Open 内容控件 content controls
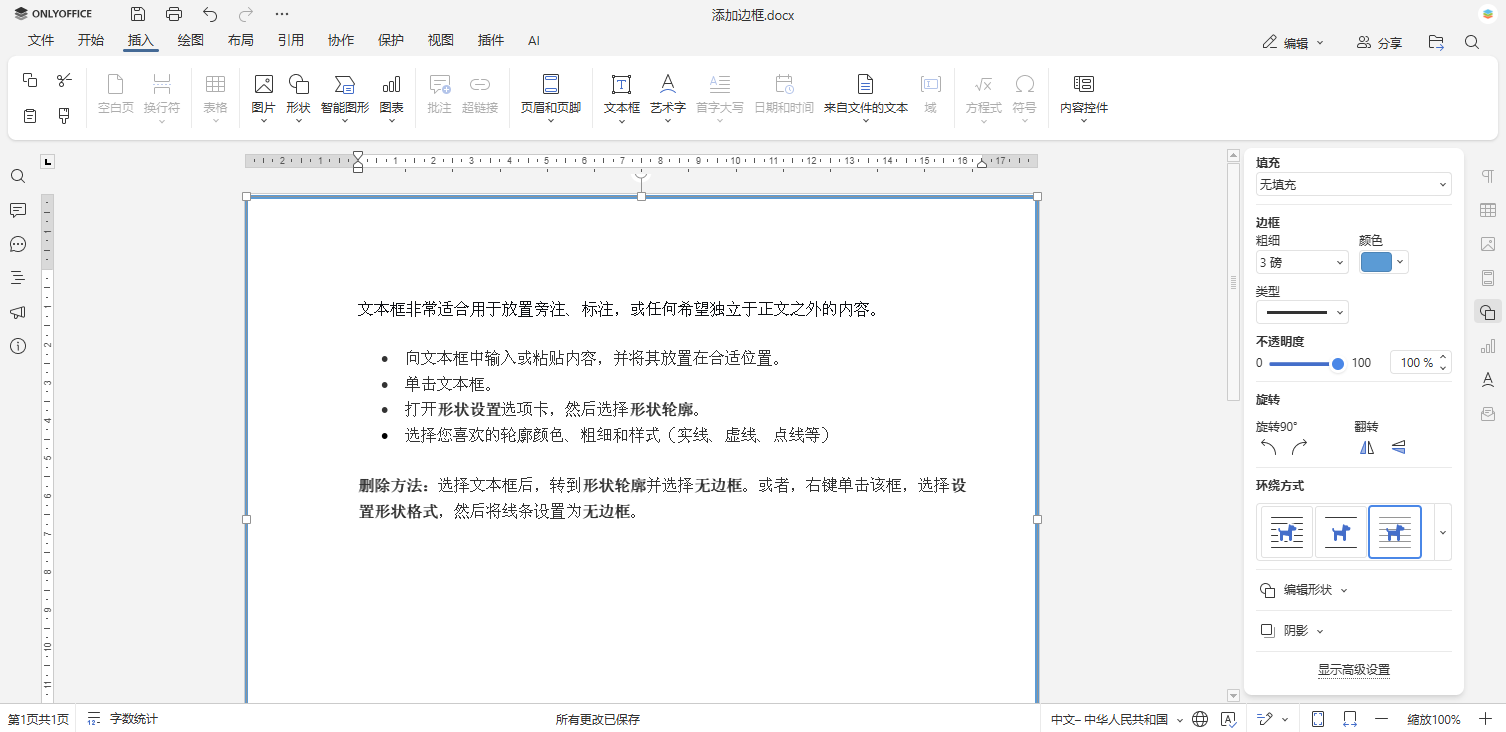 click(1084, 97)
